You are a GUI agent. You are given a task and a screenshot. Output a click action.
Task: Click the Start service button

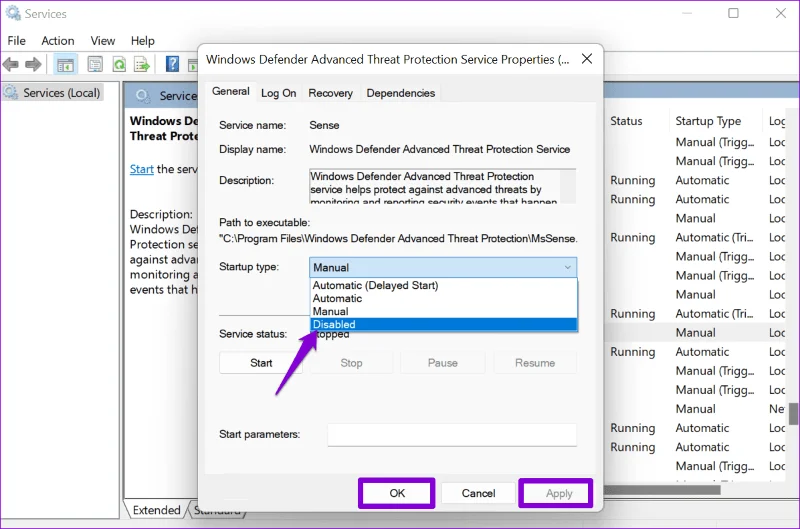[x=261, y=363]
